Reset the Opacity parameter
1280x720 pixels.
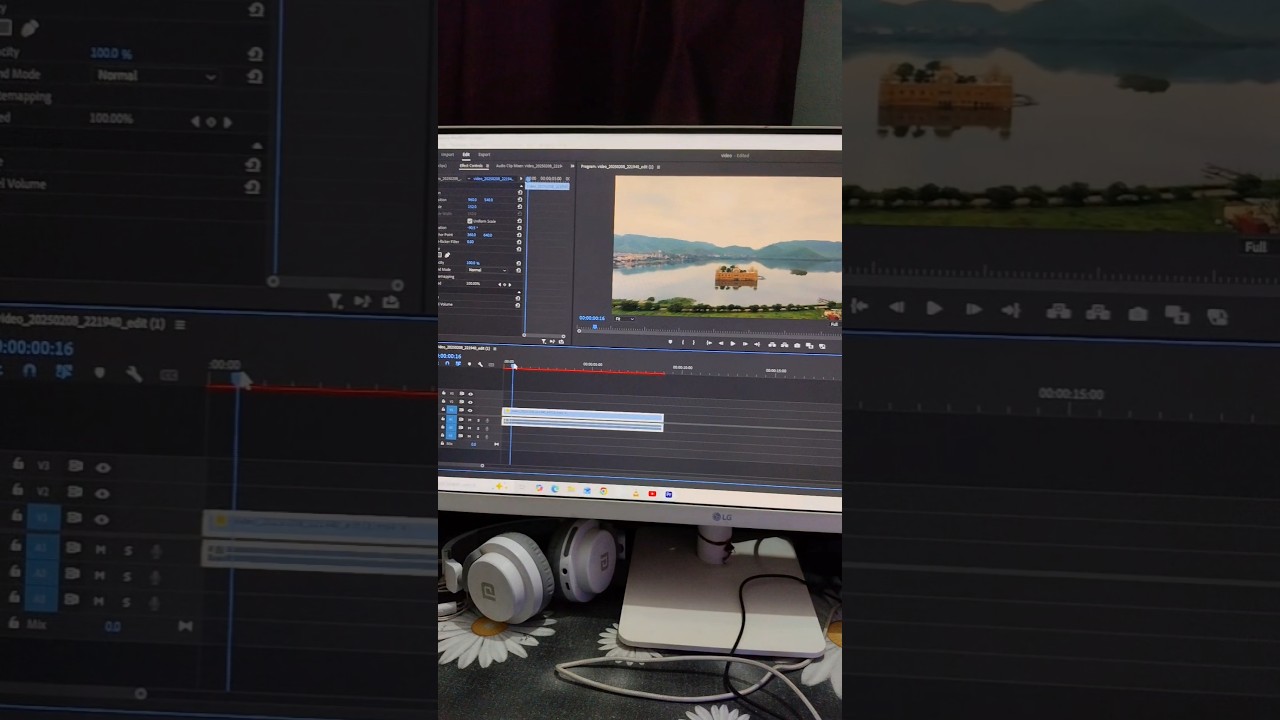click(x=518, y=263)
